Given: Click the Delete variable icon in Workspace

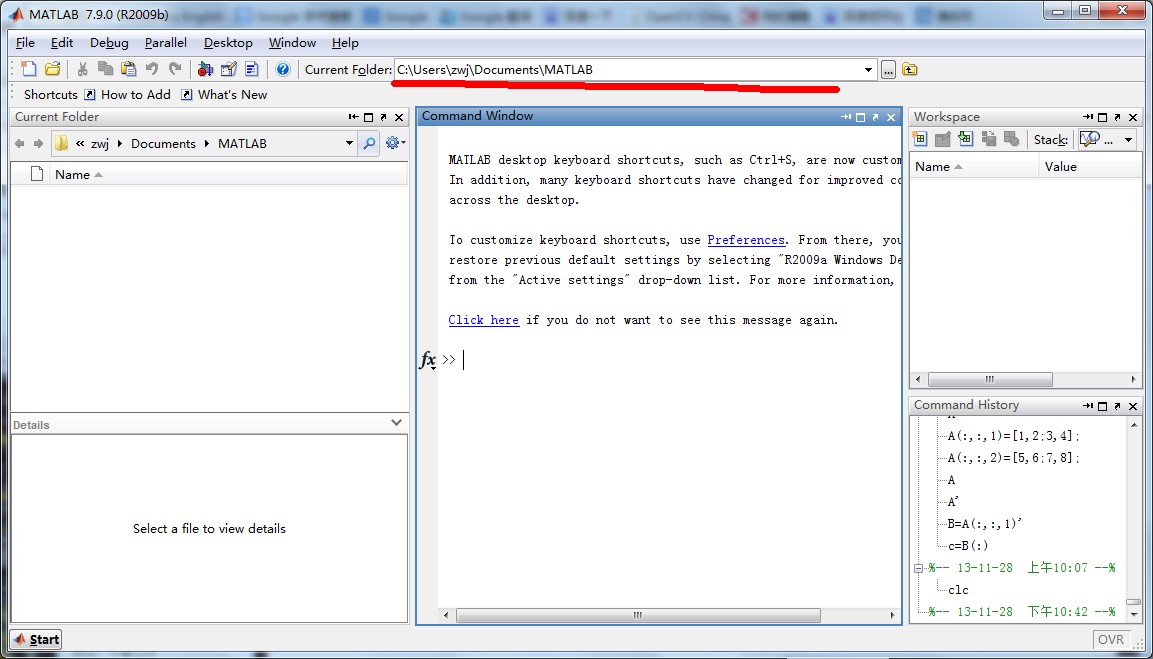Looking at the screenshot, I should pos(1012,139).
